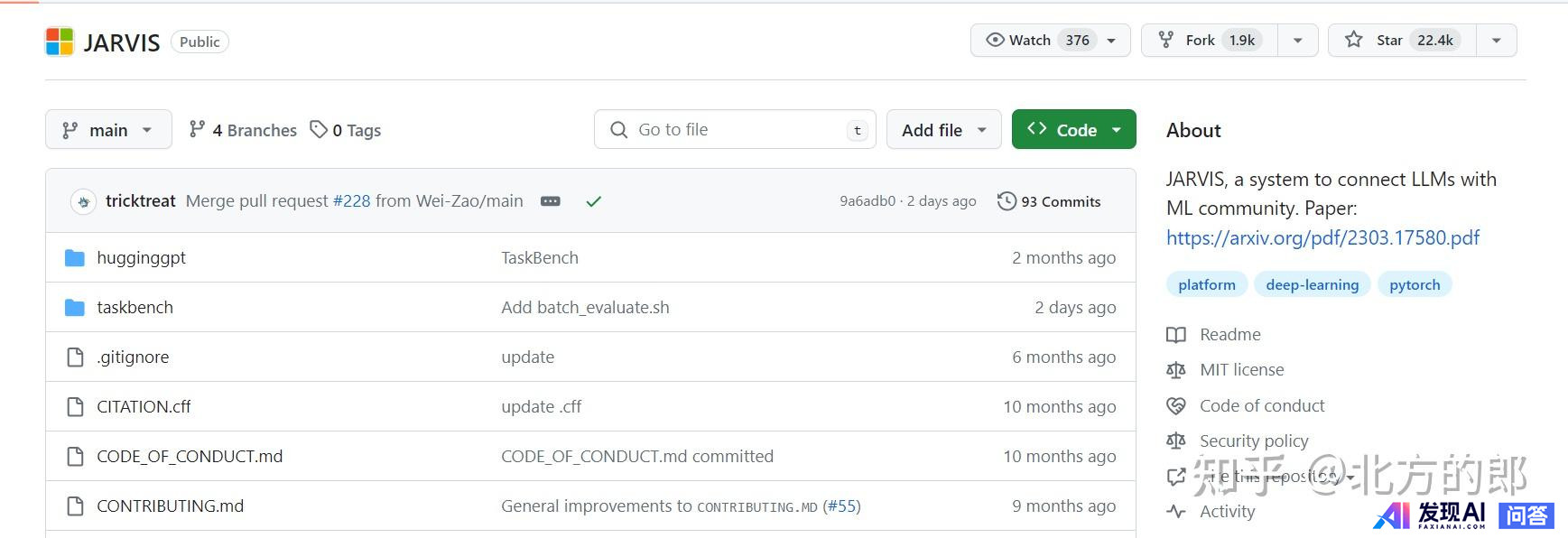Select the platform topic tag
This screenshot has height=538, width=1568.
1207,284
